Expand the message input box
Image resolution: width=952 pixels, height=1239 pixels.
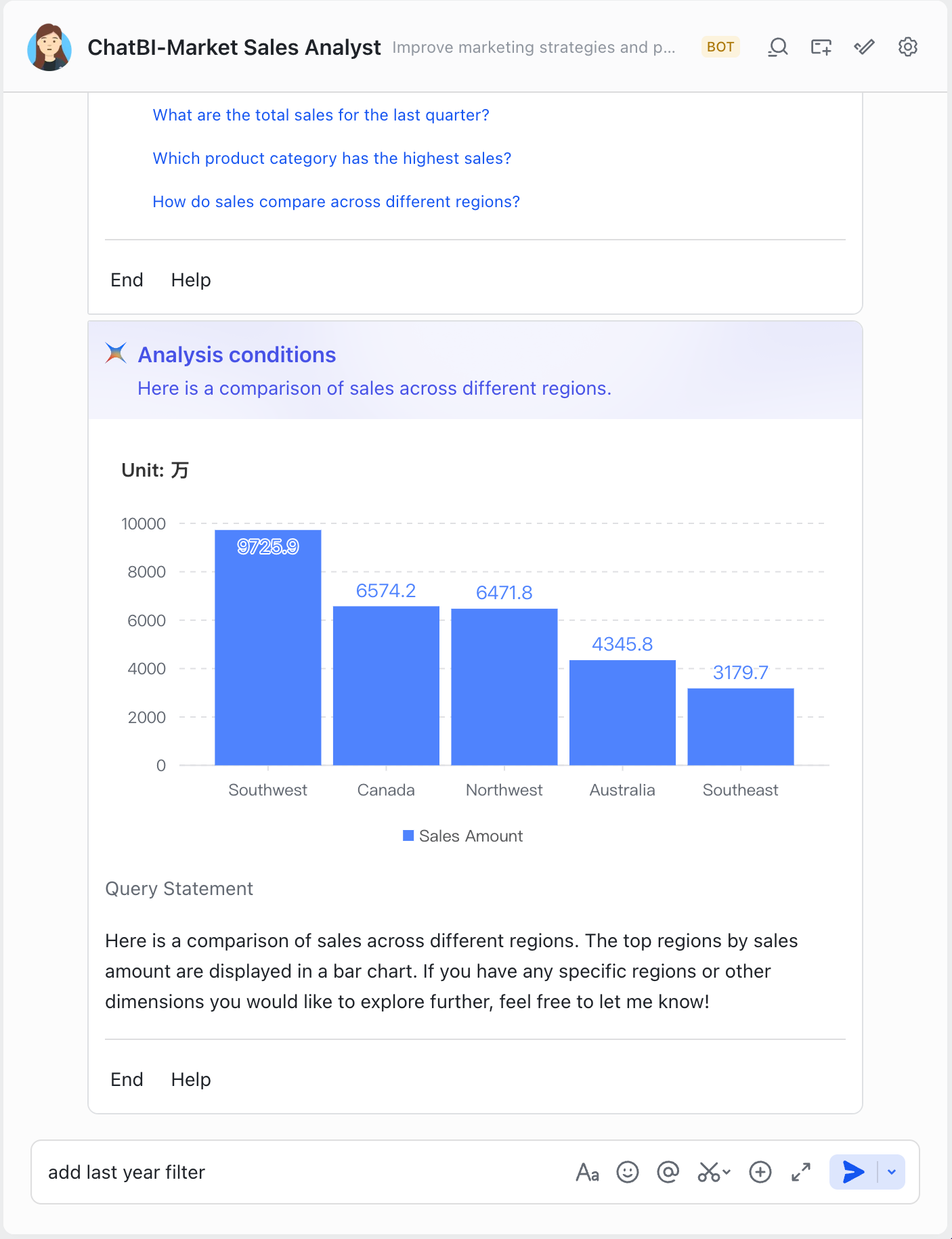click(x=801, y=1172)
